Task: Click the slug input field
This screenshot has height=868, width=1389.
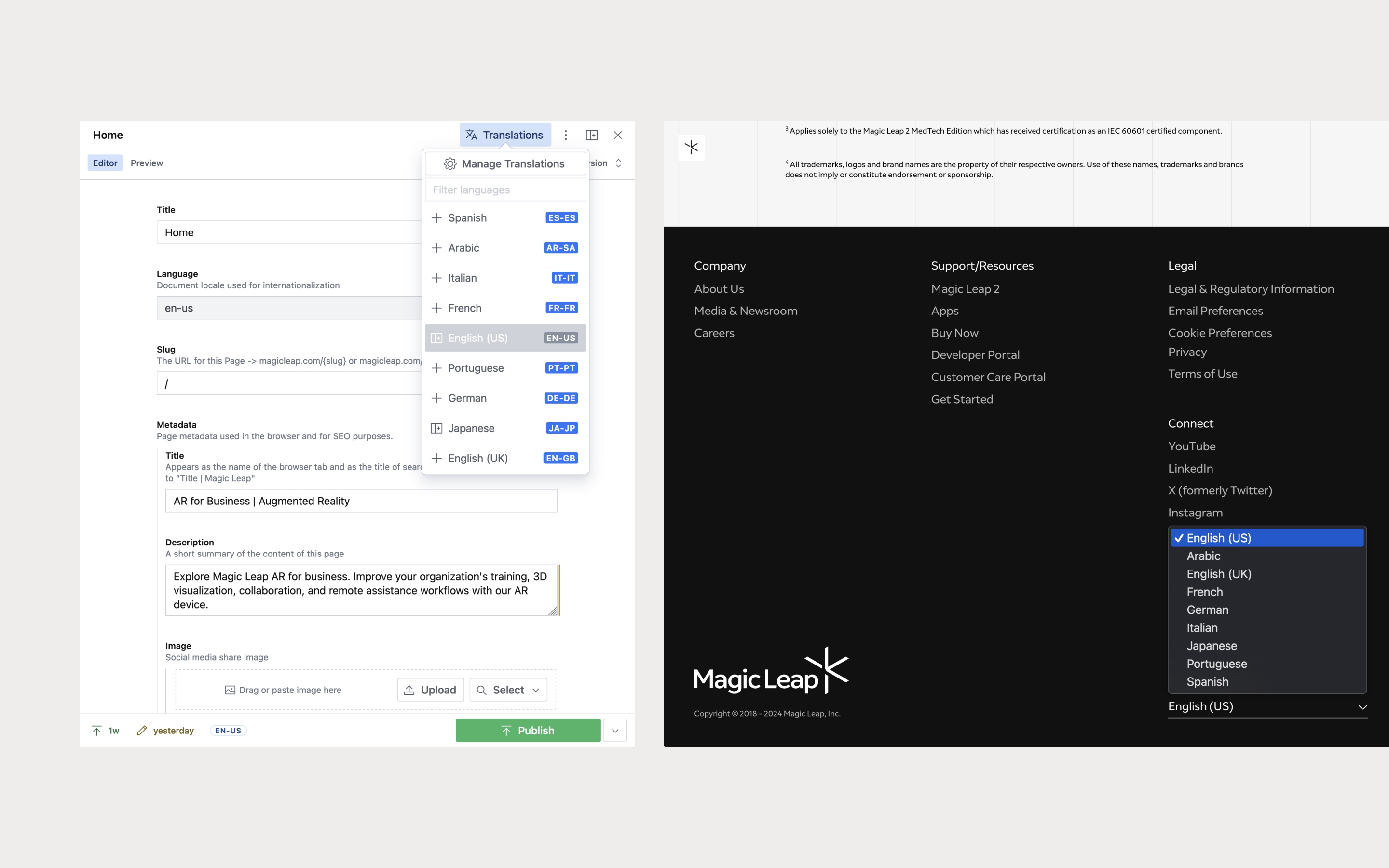Action: (x=290, y=383)
